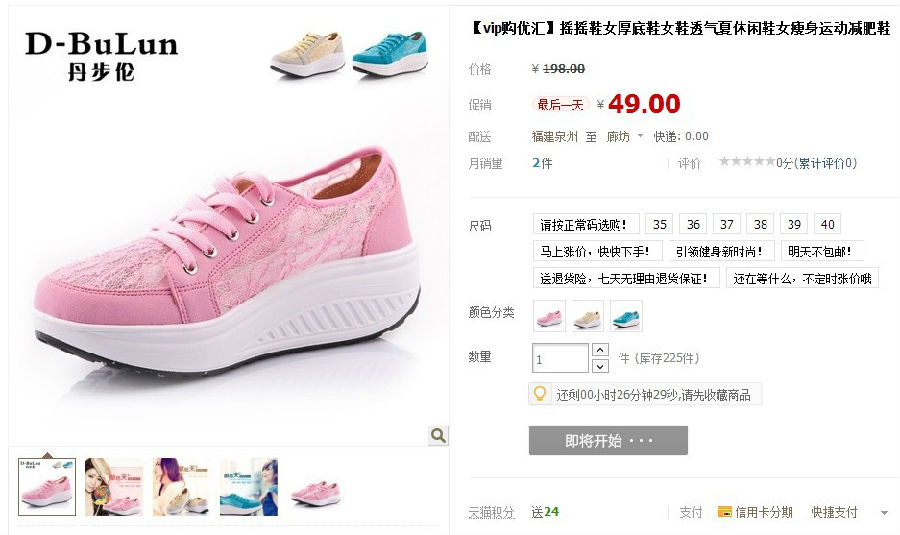This screenshot has height=535, width=900.
Task: Select shoe size 35
Action: tap(660, 224)
